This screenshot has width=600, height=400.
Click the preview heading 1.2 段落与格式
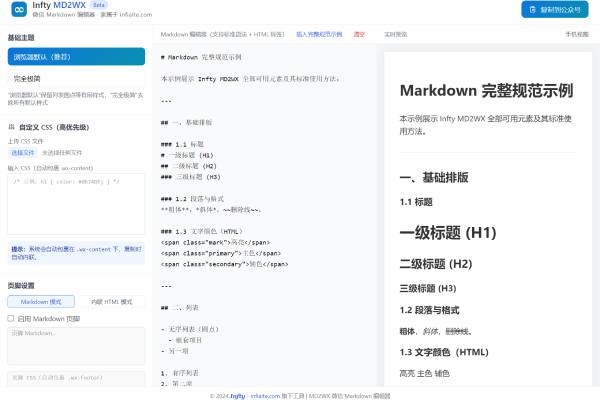point(429,310)
